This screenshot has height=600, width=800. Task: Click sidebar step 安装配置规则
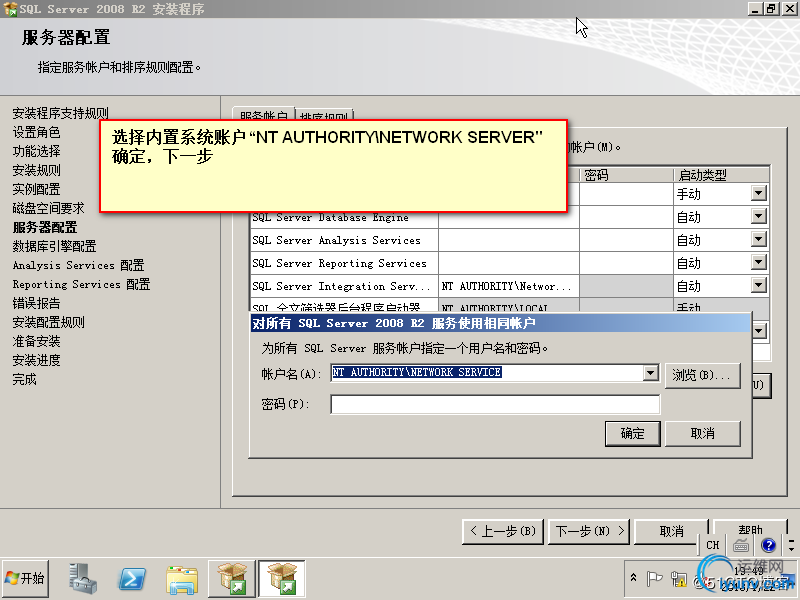tap(48, 322)
